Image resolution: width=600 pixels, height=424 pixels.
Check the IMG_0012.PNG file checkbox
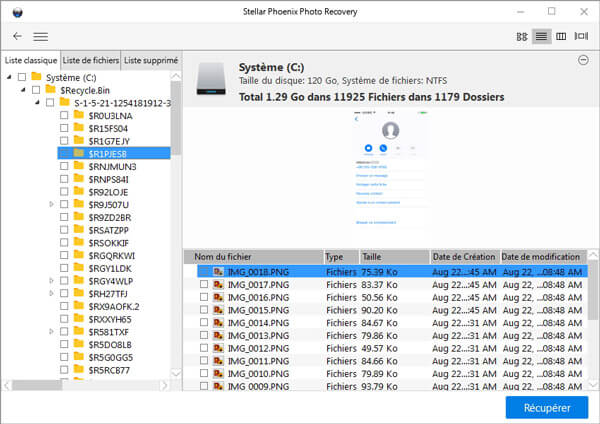click(204, 348)
